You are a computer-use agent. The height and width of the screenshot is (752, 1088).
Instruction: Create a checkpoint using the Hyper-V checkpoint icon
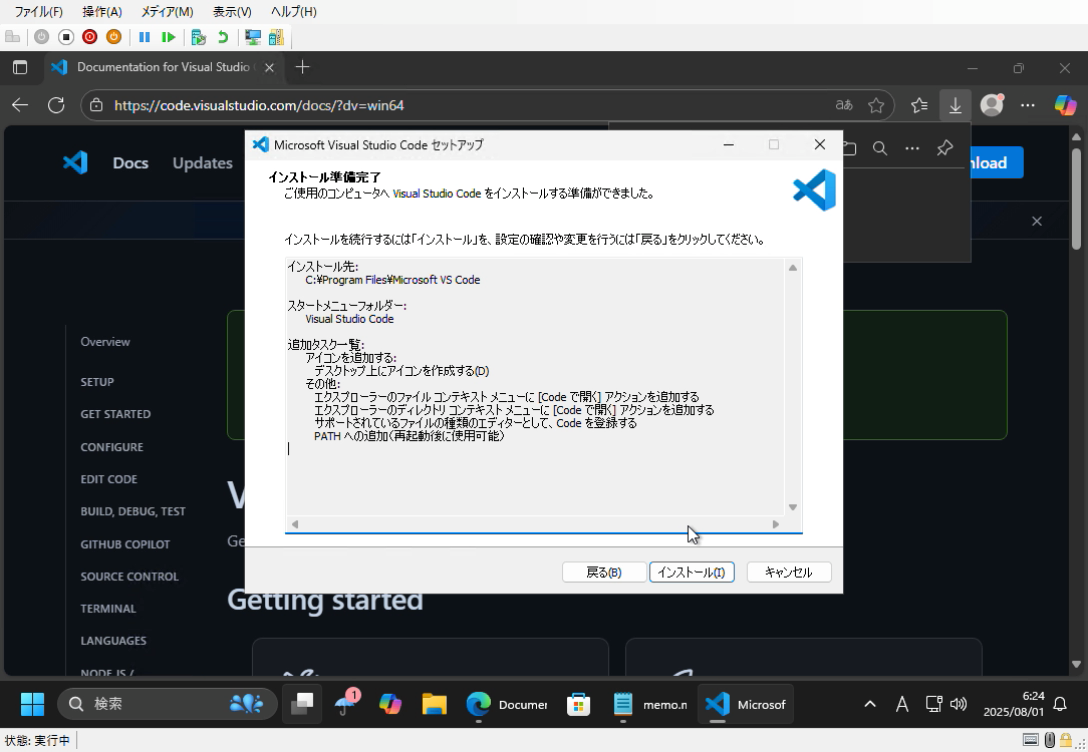198,37
